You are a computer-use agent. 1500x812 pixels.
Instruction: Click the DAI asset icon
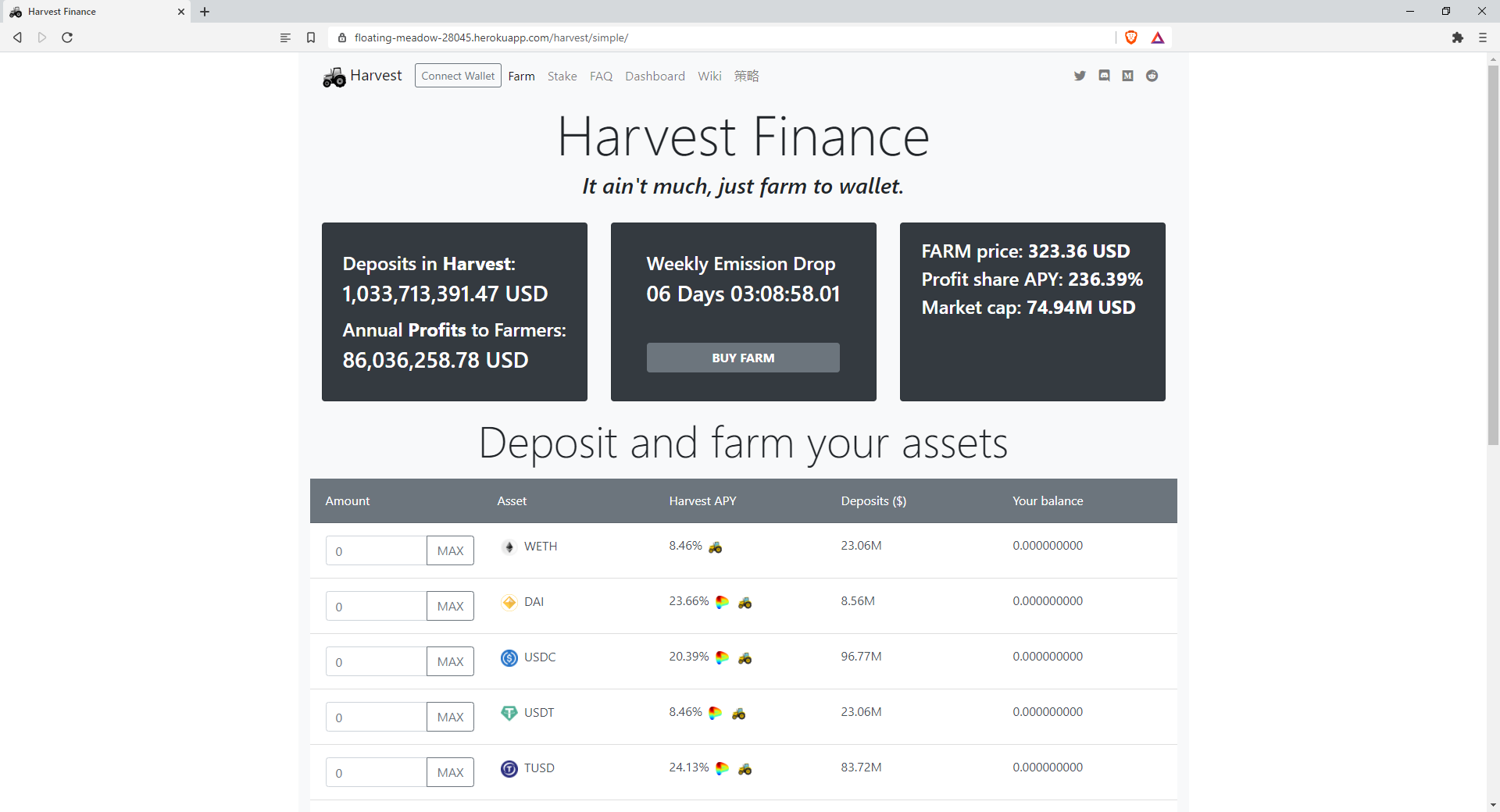click(509, 602)
